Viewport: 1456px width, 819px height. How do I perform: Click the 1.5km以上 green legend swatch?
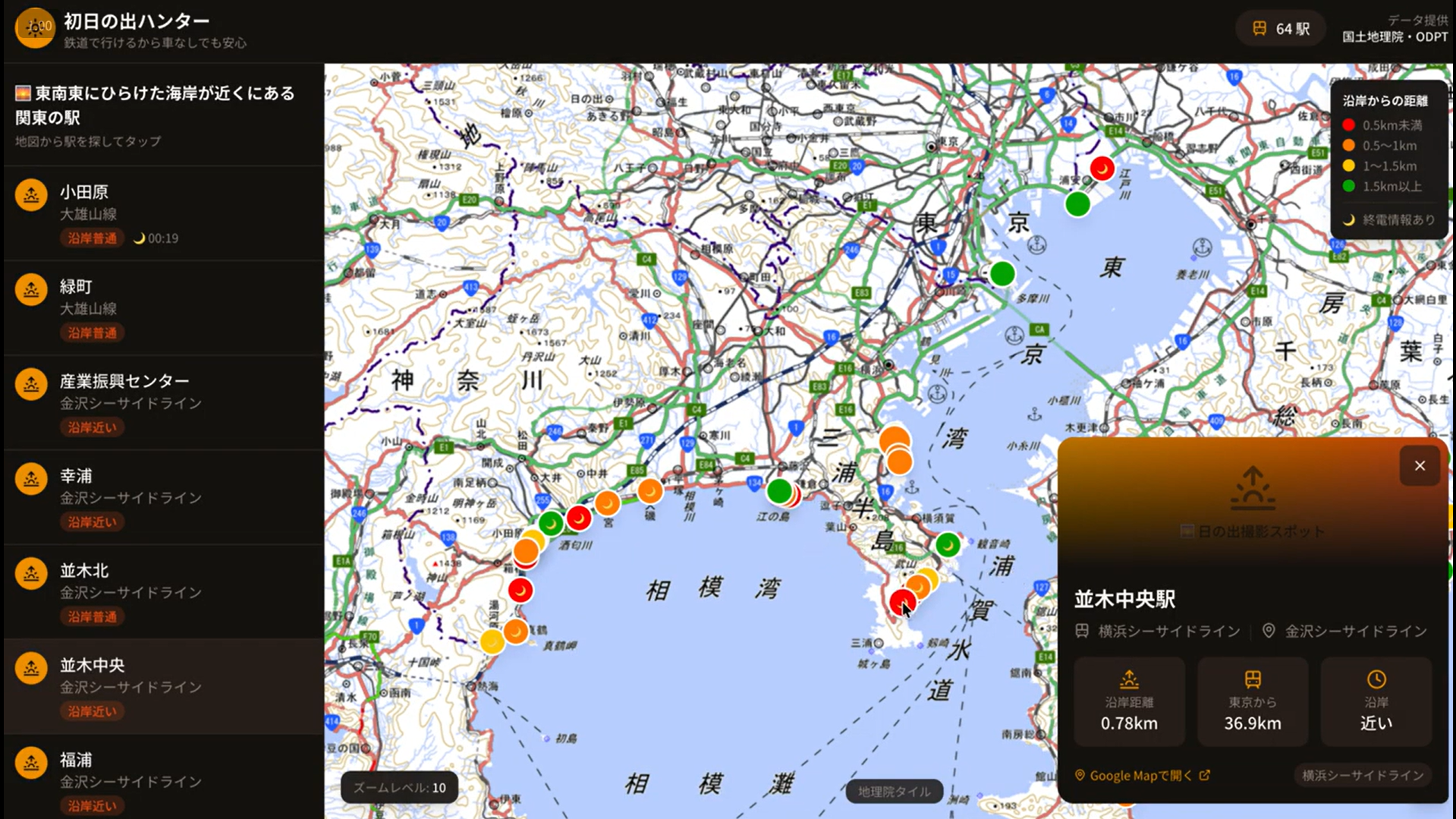click(x=1348, y=187)
